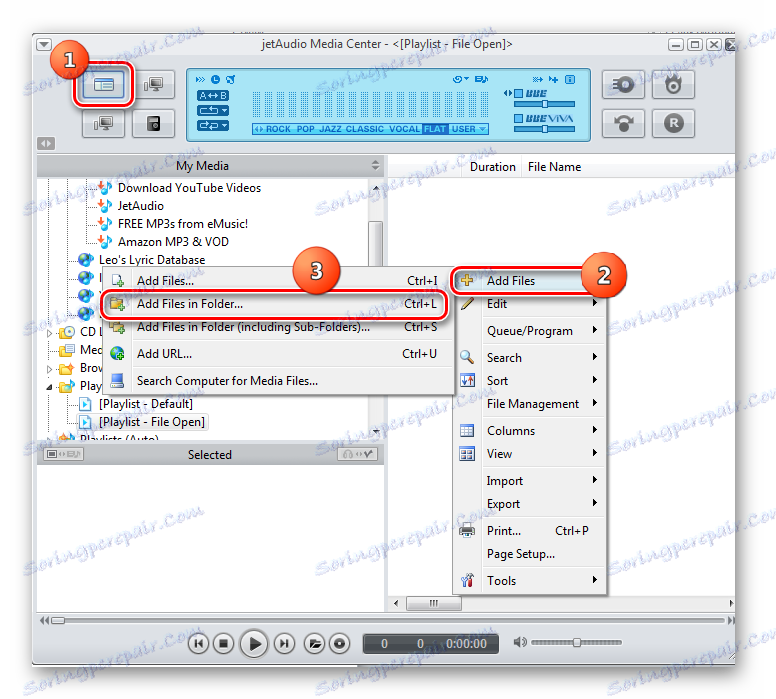The height and width of the screenshot is (699, 776).
Task: Select the JAZZ equalizer preset
Action: [330, 129]
